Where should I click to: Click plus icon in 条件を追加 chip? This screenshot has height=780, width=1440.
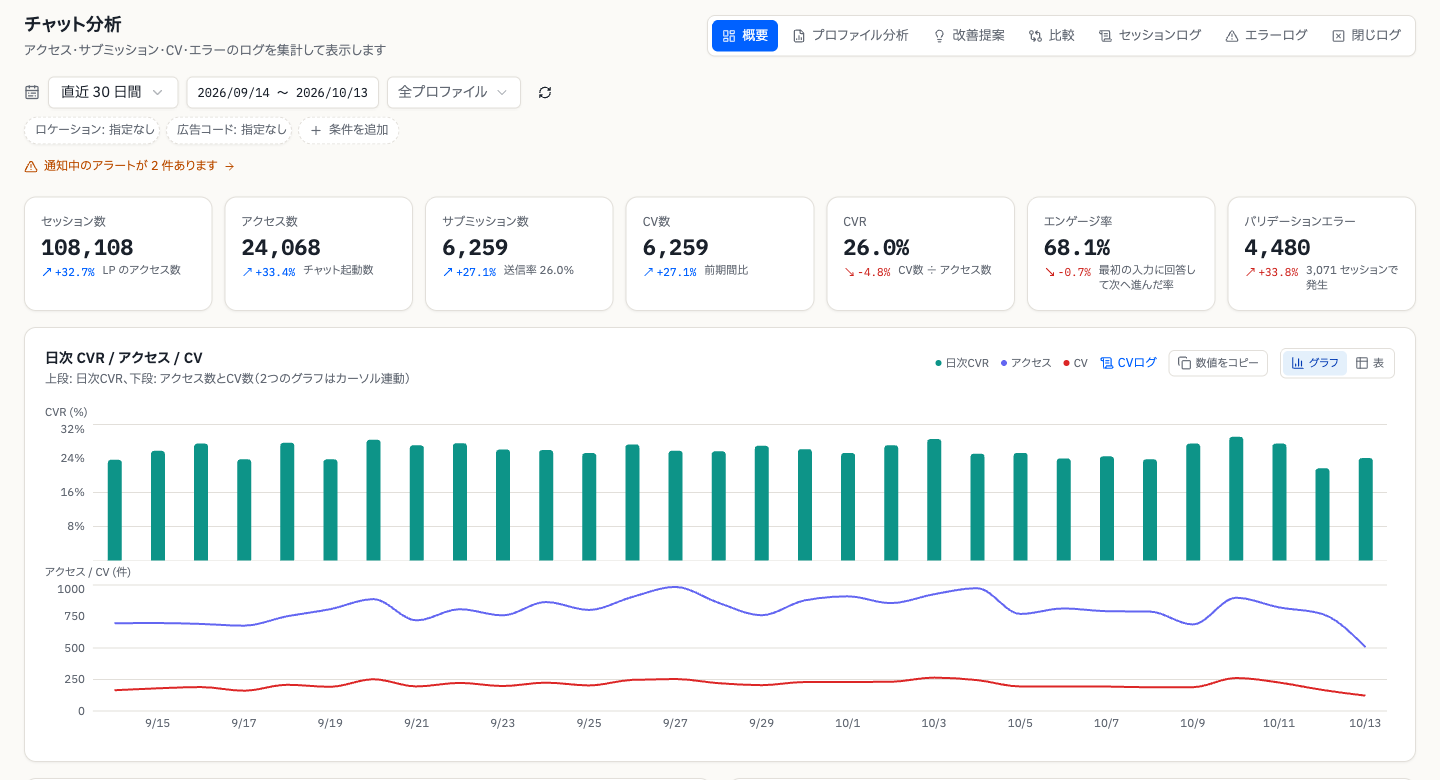[316, 130]
